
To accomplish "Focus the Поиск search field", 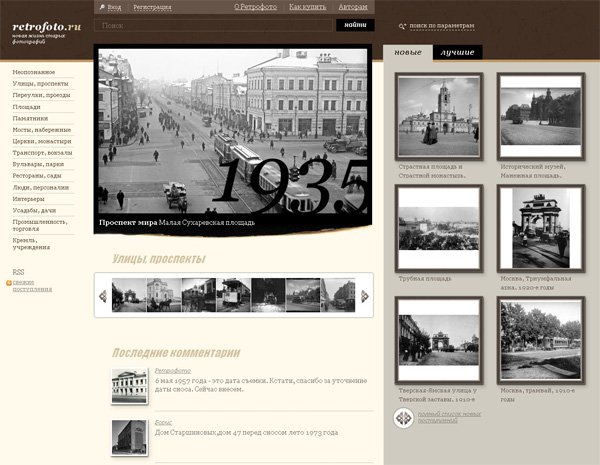I will click(x=213, y=26).
